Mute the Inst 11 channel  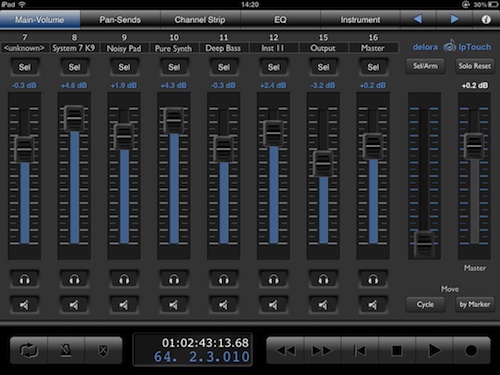273,304
